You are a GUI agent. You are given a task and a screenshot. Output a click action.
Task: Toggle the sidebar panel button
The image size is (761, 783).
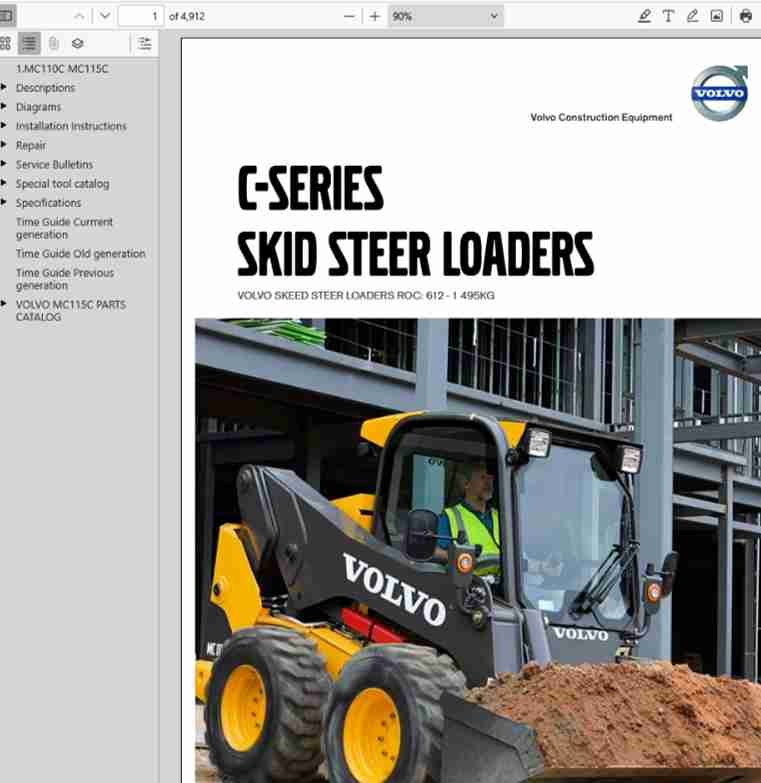click(6, 16)
